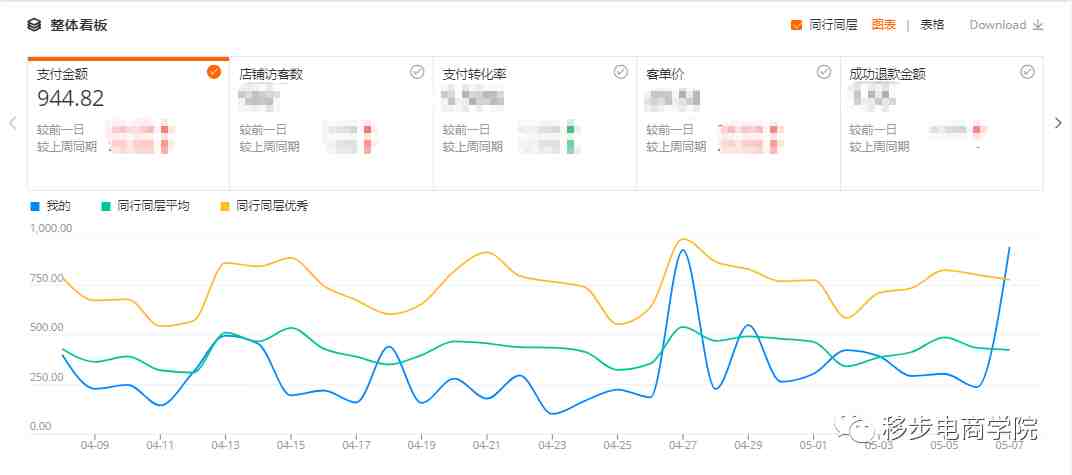Click the 04-27 date axis label
Image resolution: width=1072 pixels, height=475 pixels.
(x=683, y=445)
